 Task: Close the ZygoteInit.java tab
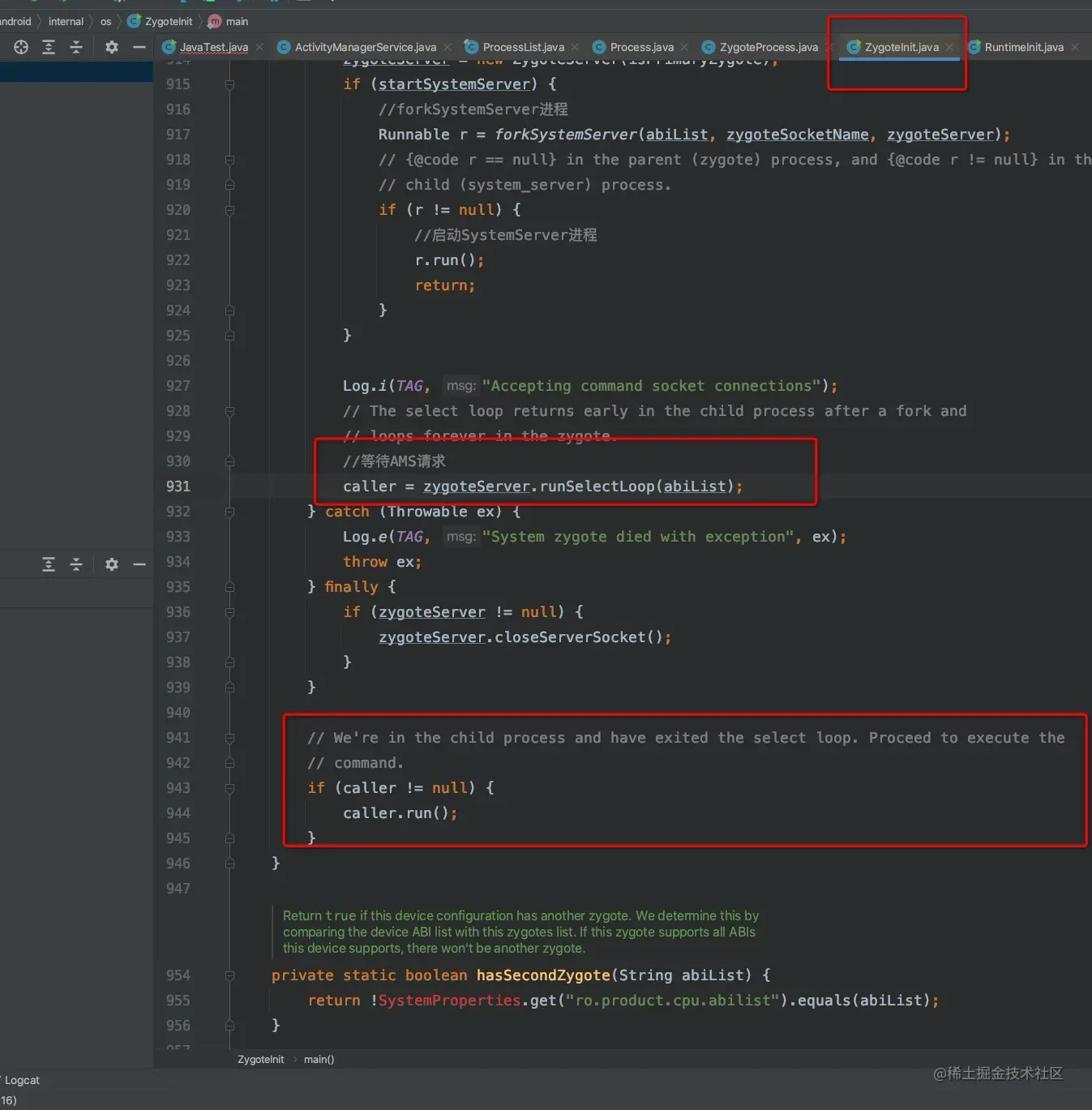pos(949,47)
